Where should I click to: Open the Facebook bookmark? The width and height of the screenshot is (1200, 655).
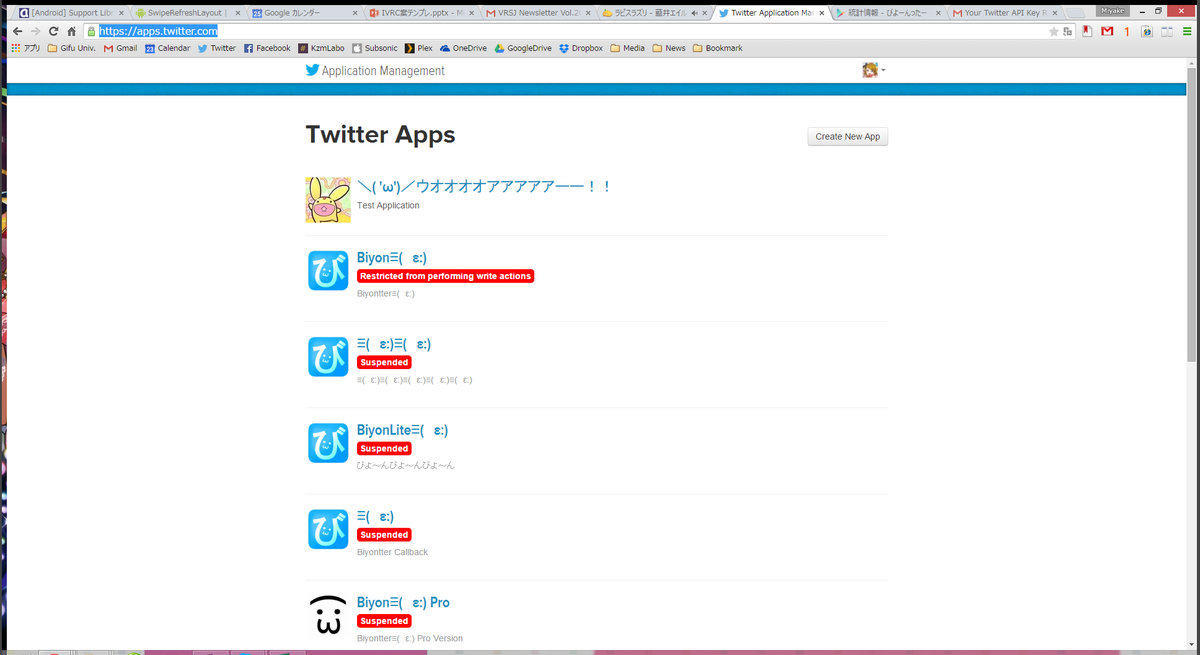(267, 48)
